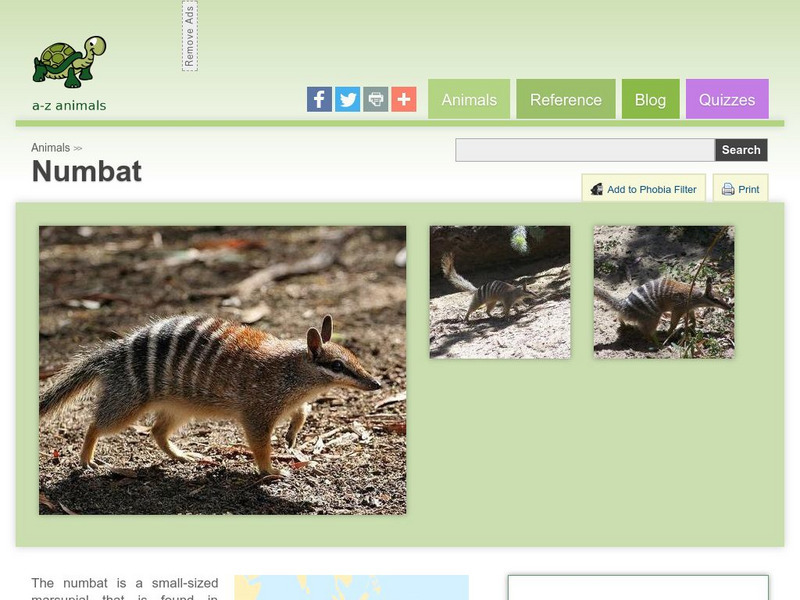Open the Quizzes section
Image resolution: width=800 pixels, height=600 pixels.
coord(728,99)
